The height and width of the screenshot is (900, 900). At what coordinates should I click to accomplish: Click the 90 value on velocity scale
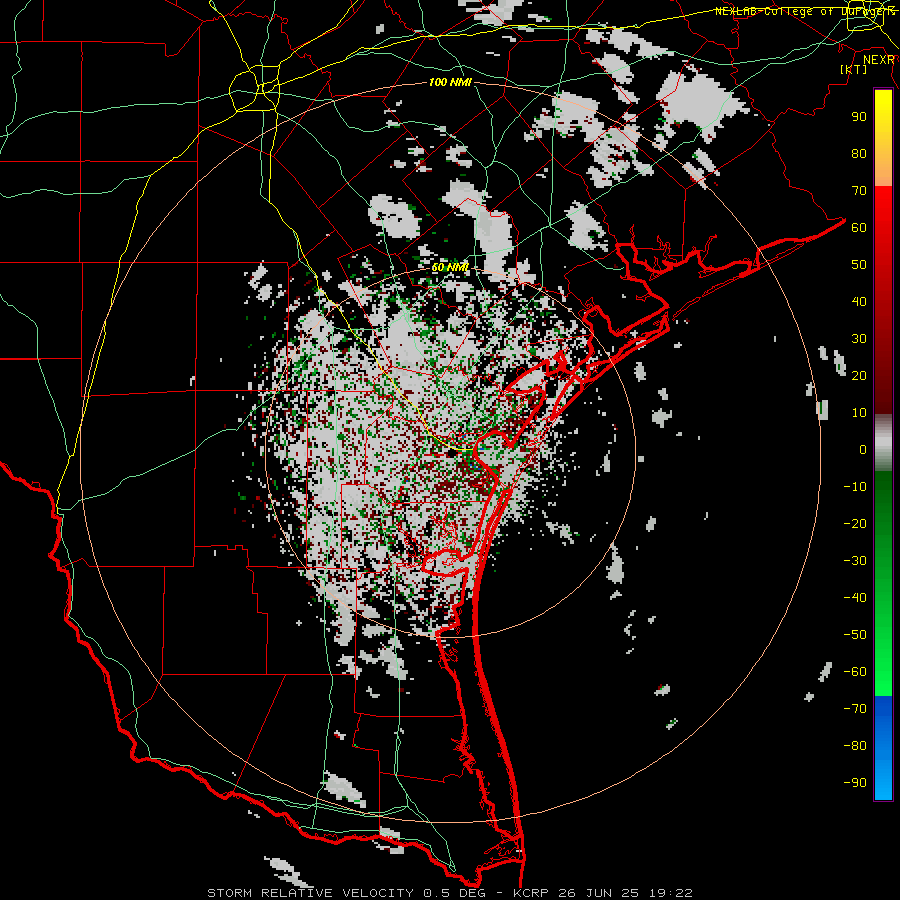point(859,117)
